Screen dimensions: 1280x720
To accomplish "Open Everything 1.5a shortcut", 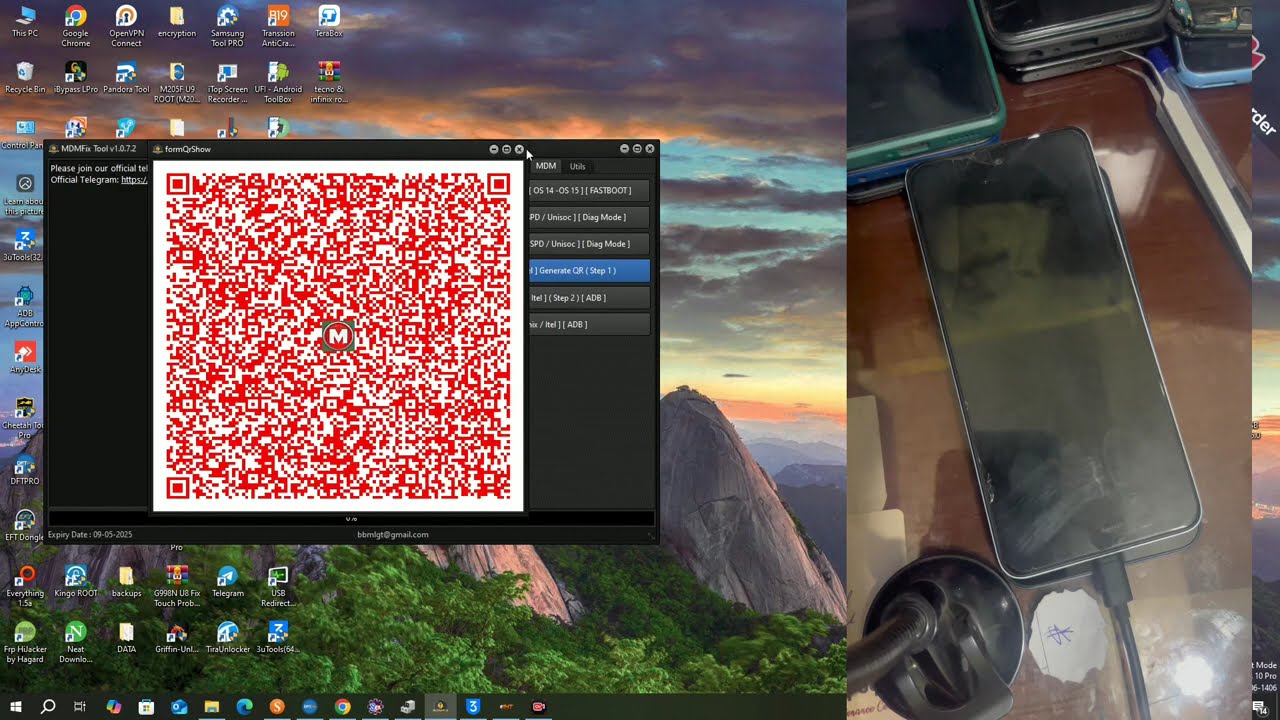I will click(25, 587).
